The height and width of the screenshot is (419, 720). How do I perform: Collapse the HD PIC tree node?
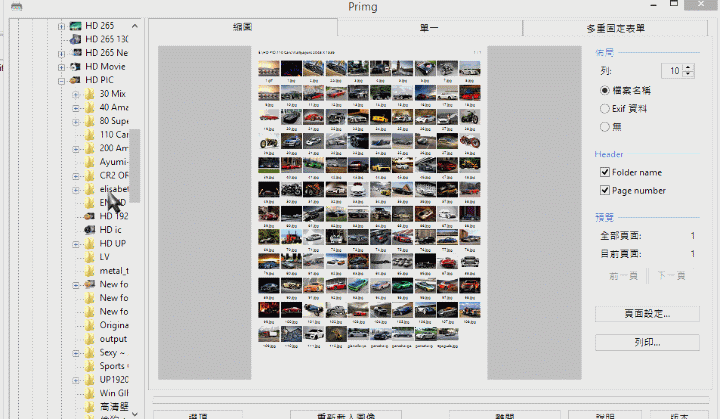(61, 81)
